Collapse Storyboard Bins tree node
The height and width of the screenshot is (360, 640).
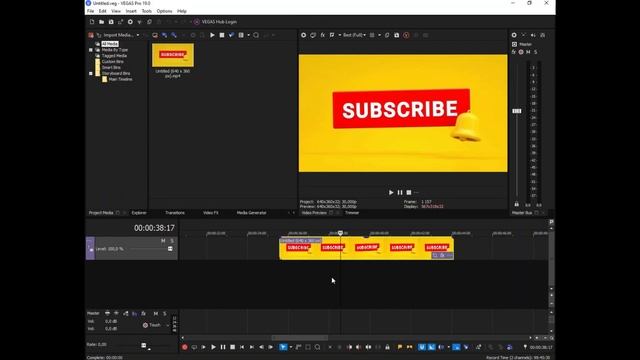coord(91,73)
